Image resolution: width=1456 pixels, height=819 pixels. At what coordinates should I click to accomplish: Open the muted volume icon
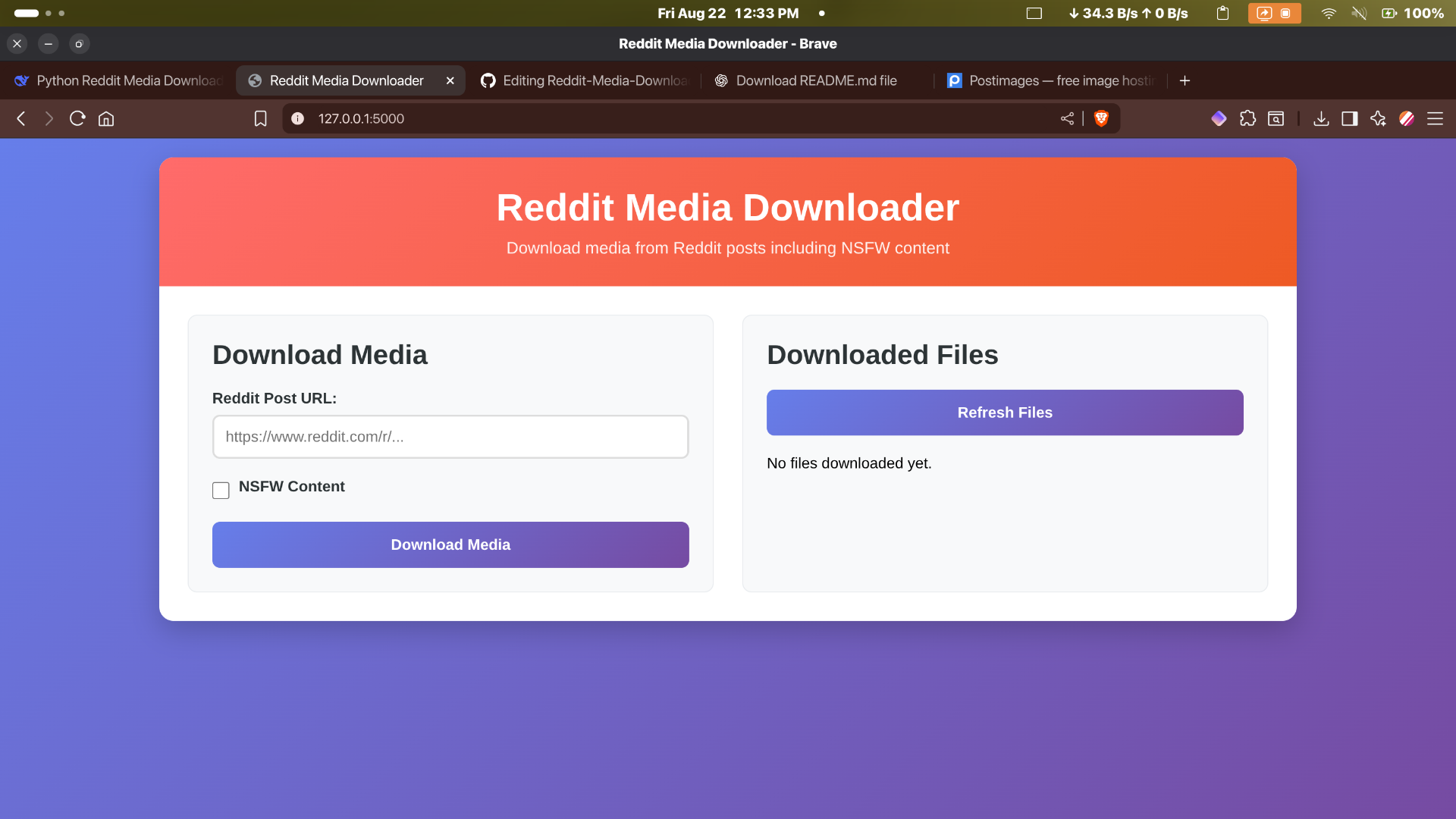(x=1359, y=13)
